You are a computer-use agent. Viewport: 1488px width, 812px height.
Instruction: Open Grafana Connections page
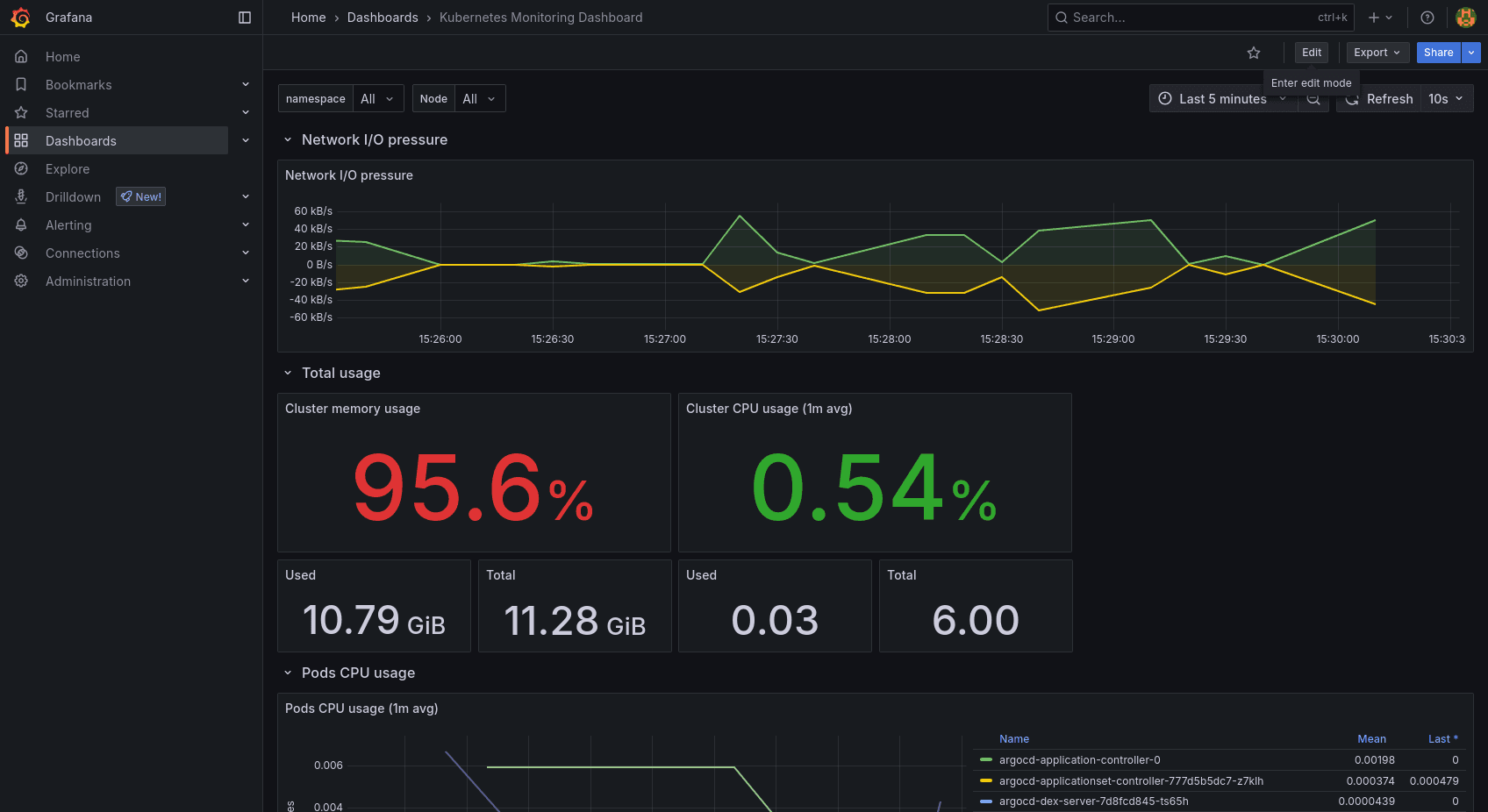(82, 253)
